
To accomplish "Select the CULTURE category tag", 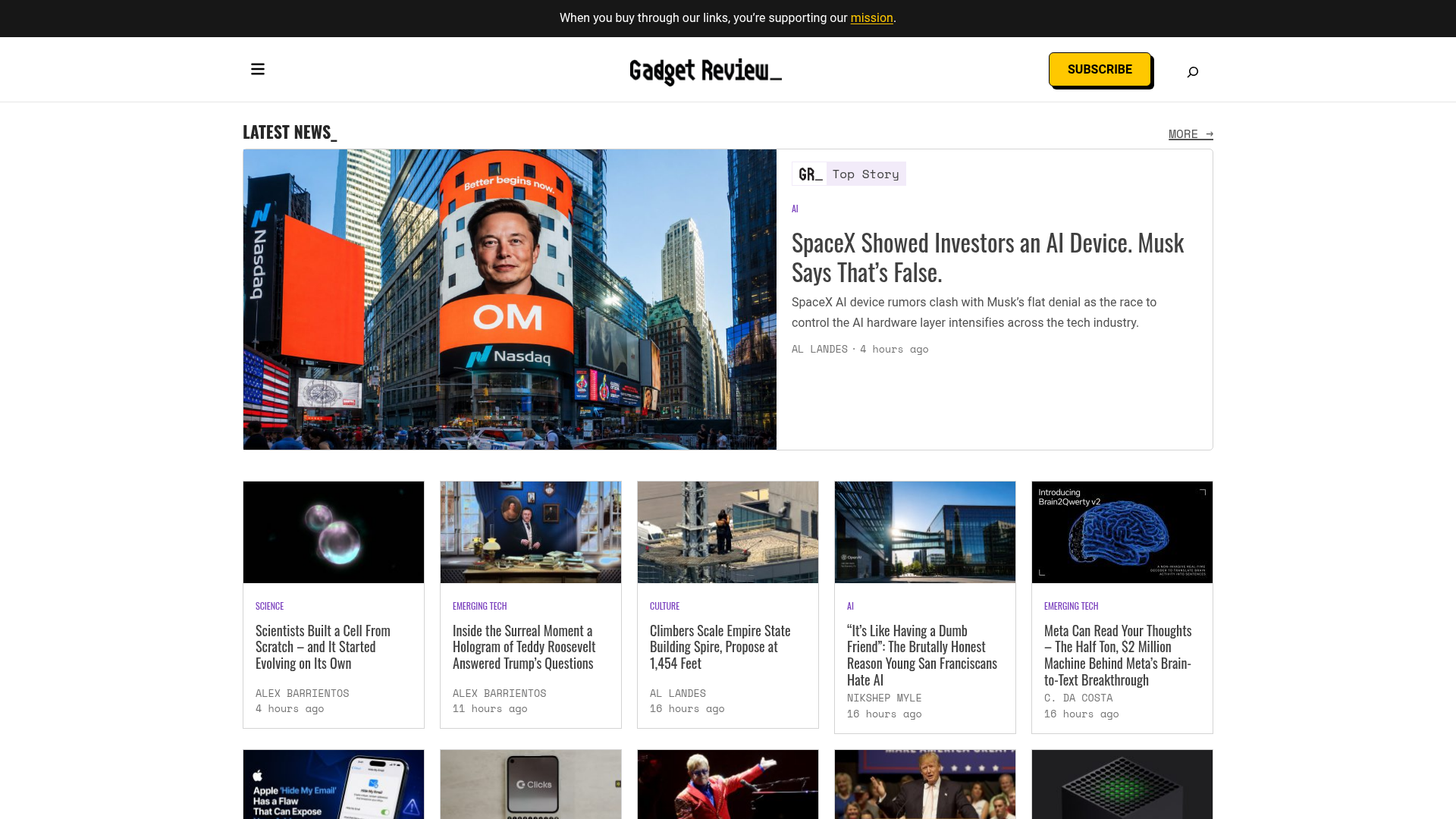I will tap(664, 606).
